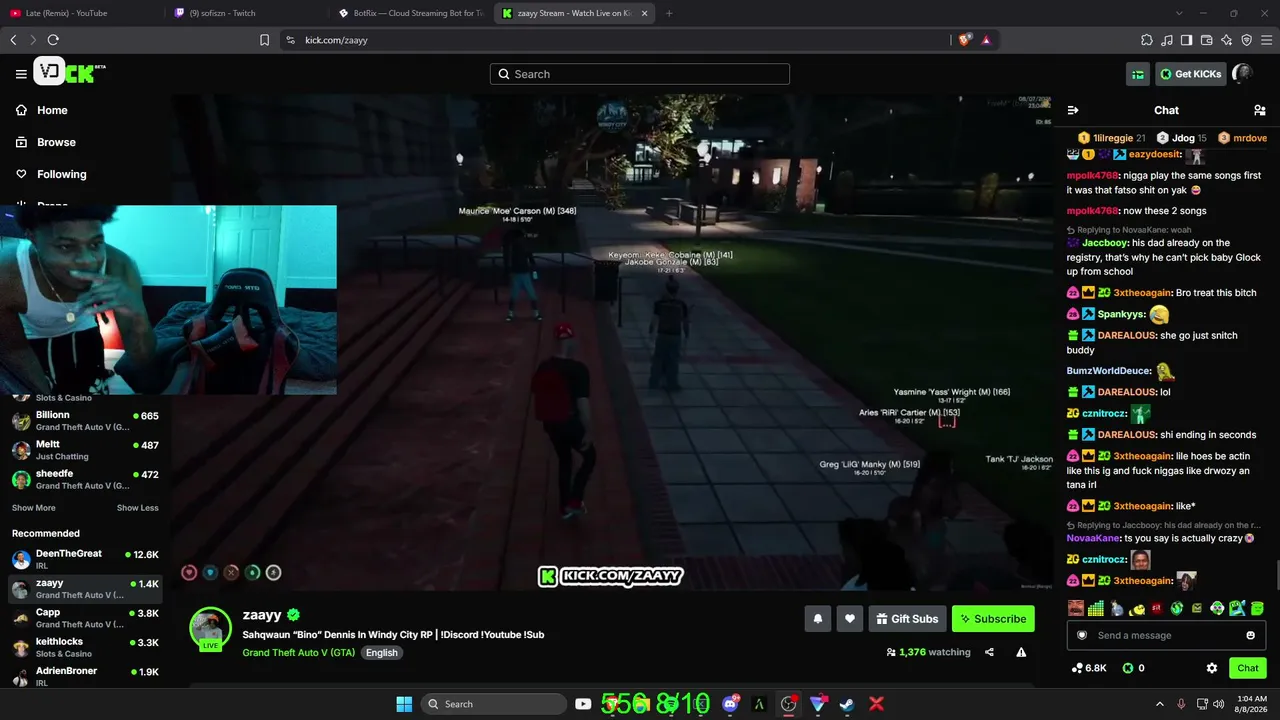Screen dimensions: 1280x720
Task: Open Billionn channel from the sidebar
Action: click(x=85, y=421)
